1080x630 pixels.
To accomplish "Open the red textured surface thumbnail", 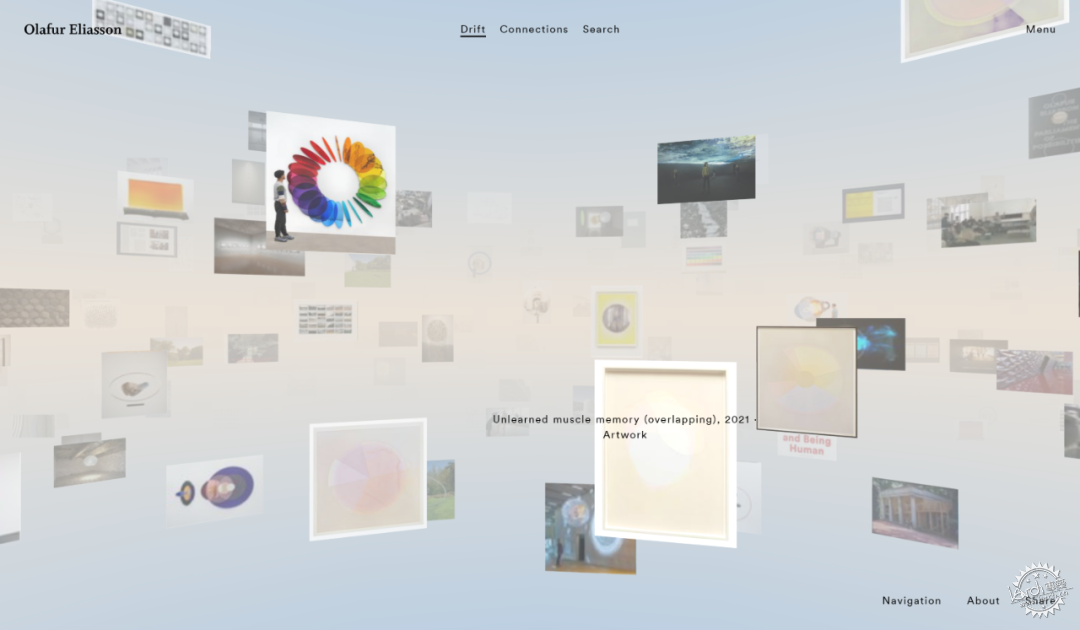I will 1035,372.
